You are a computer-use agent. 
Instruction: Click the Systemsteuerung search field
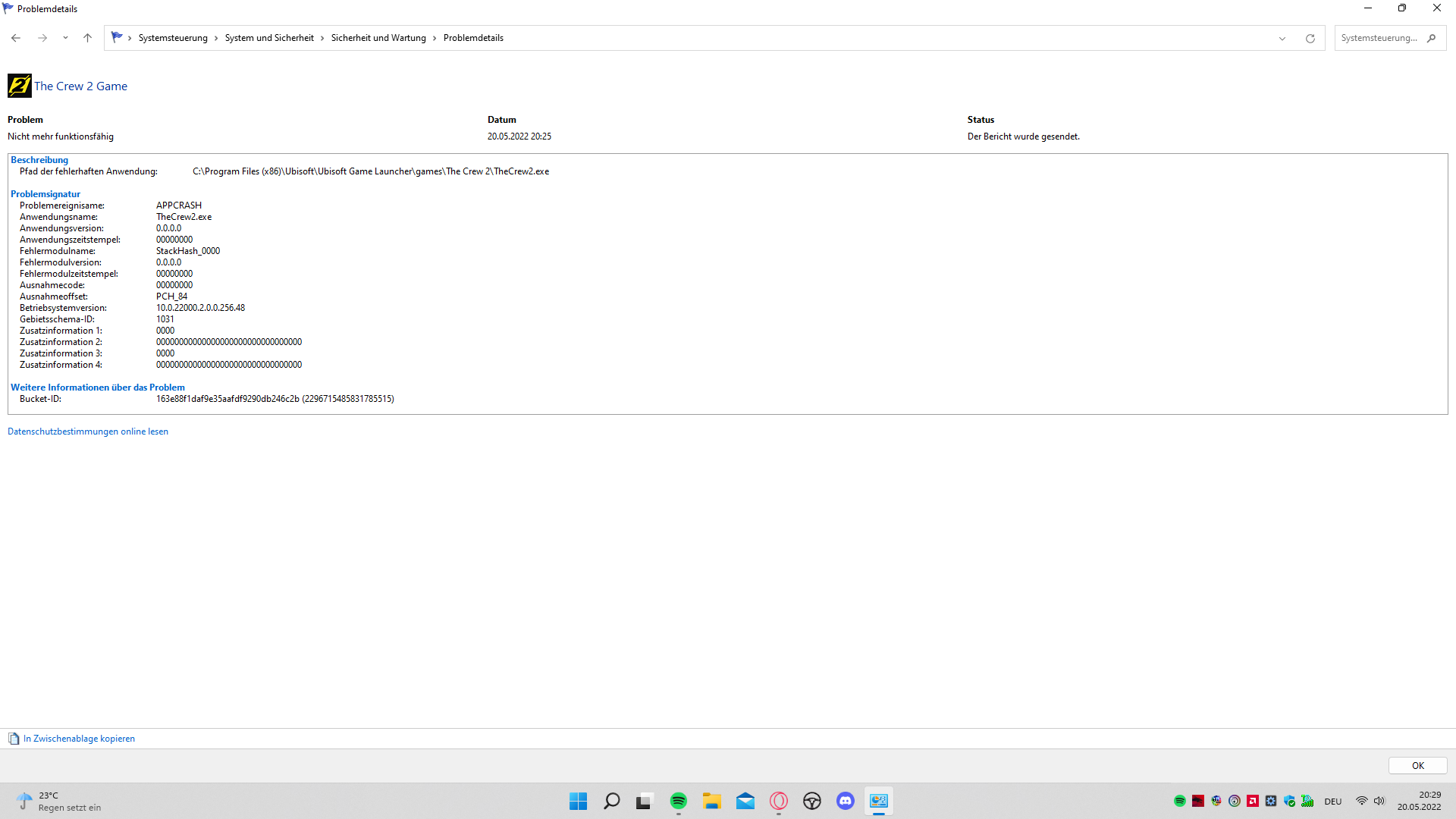[x=1379, y=38]
